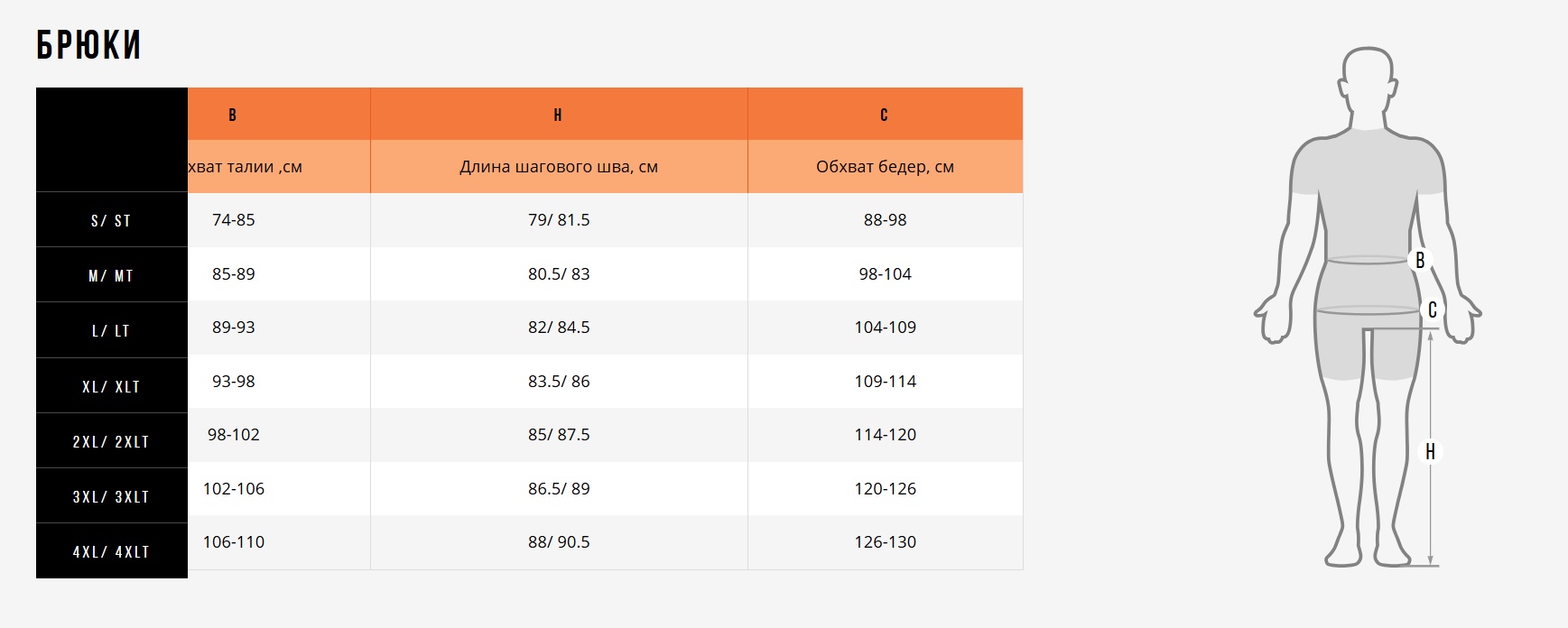
Task: Click the inseam value 83.5/ 86
Action: point(558,382)
